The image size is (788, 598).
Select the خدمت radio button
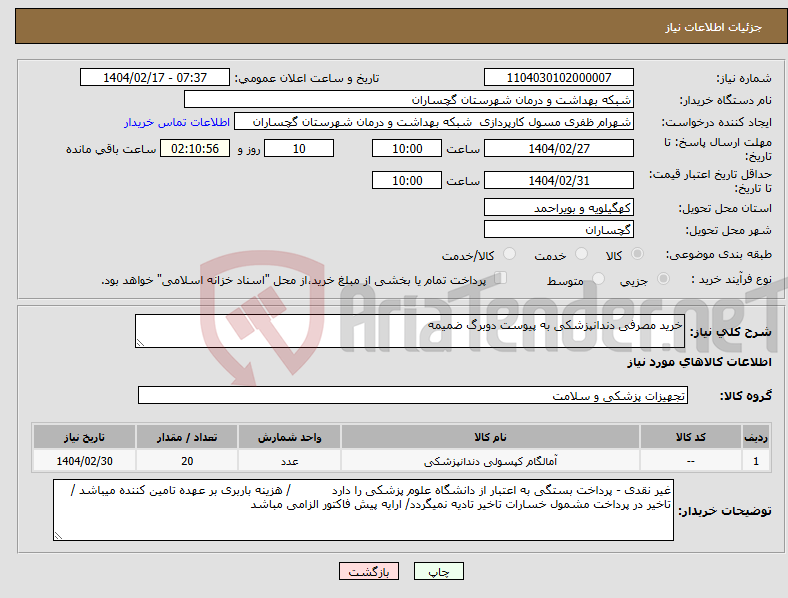click(581, 254)
